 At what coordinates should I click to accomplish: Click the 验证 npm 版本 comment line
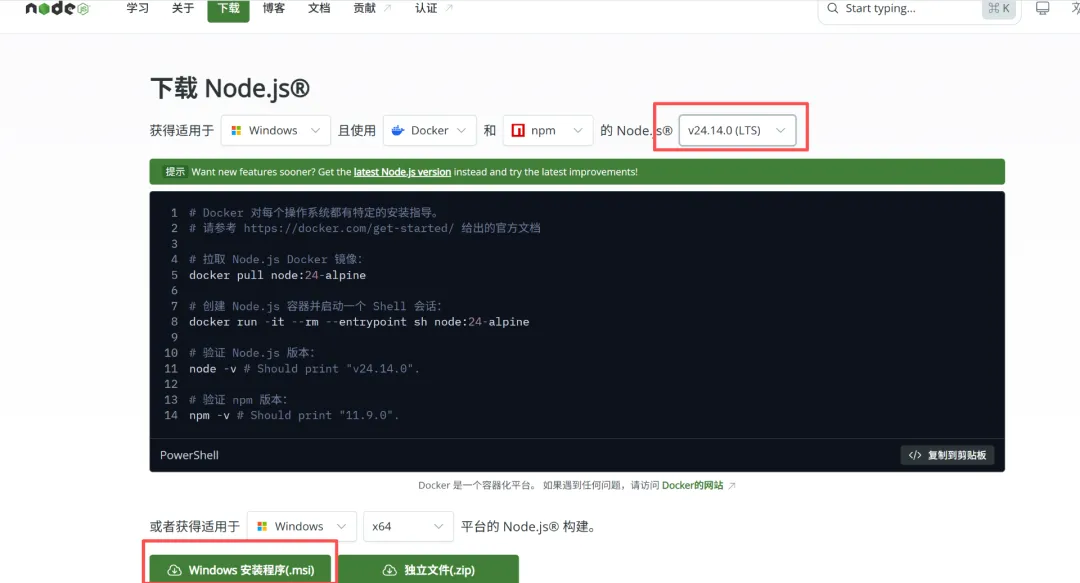(x=238, y=400)
